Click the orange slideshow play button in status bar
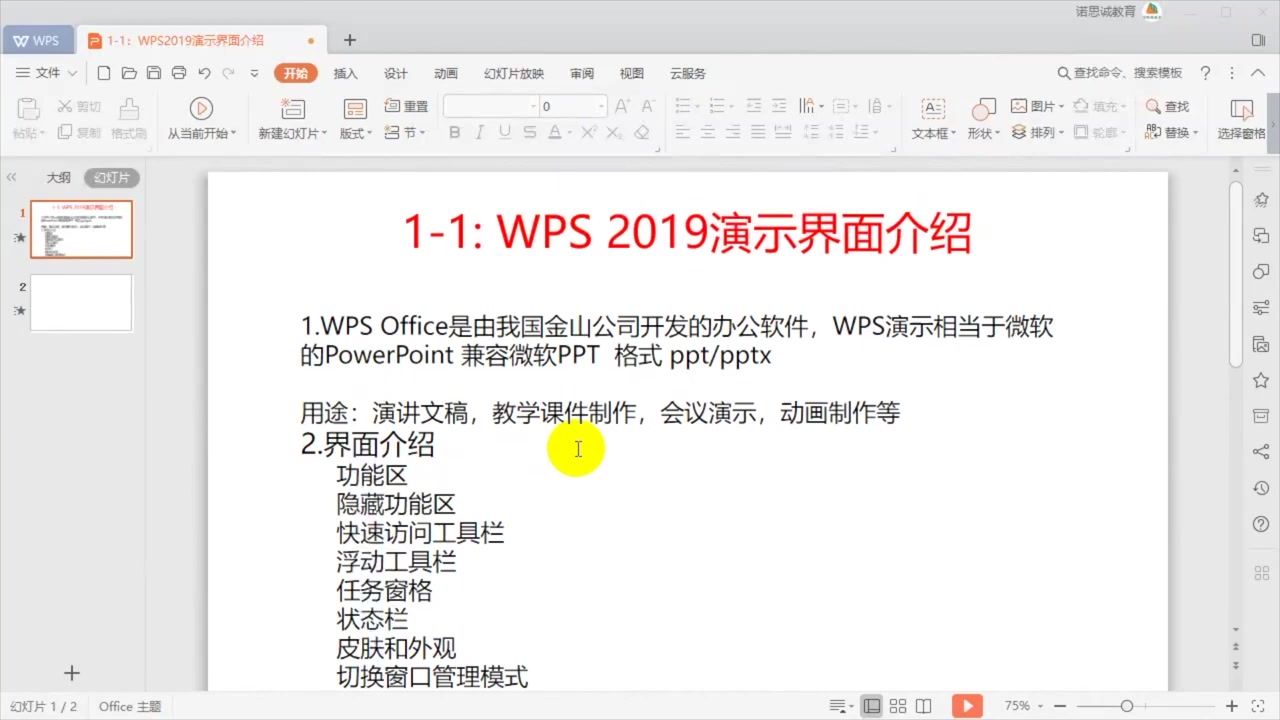Image resolution: width=1280 pixels, height=720 pixels. pos(966,706)
